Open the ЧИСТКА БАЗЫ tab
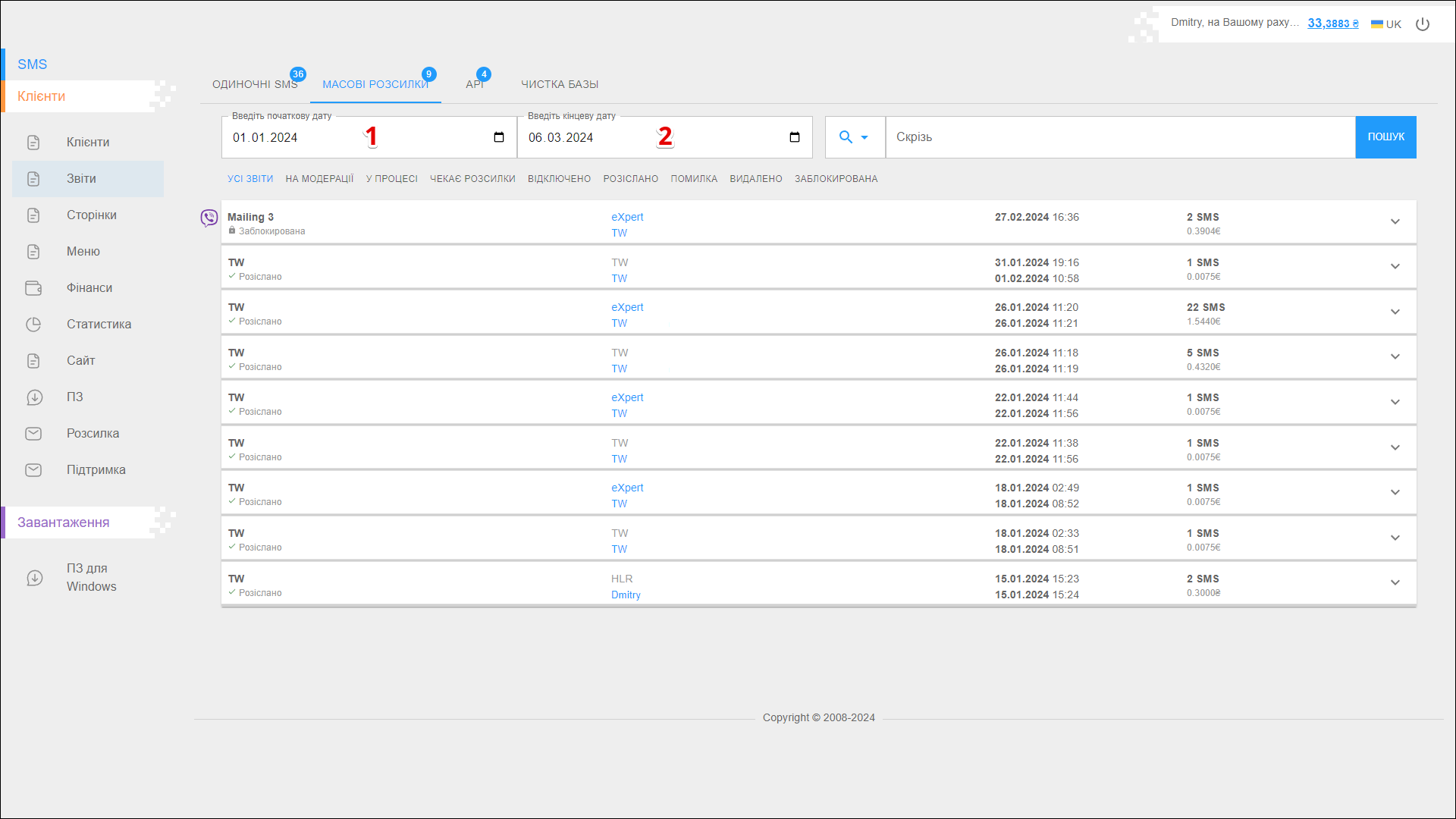The height and width of the screenshot is (819, 1456). coord(560,84)
